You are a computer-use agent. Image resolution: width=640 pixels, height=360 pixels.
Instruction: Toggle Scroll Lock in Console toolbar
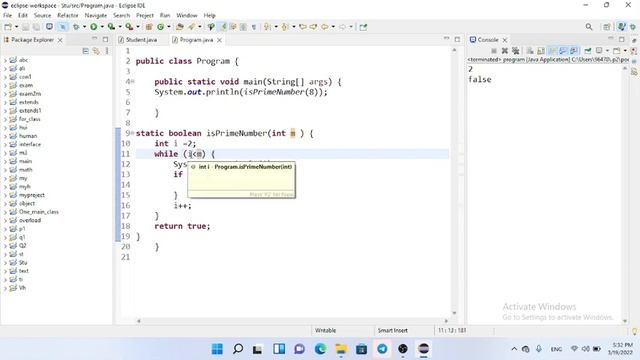coord(541,51)
